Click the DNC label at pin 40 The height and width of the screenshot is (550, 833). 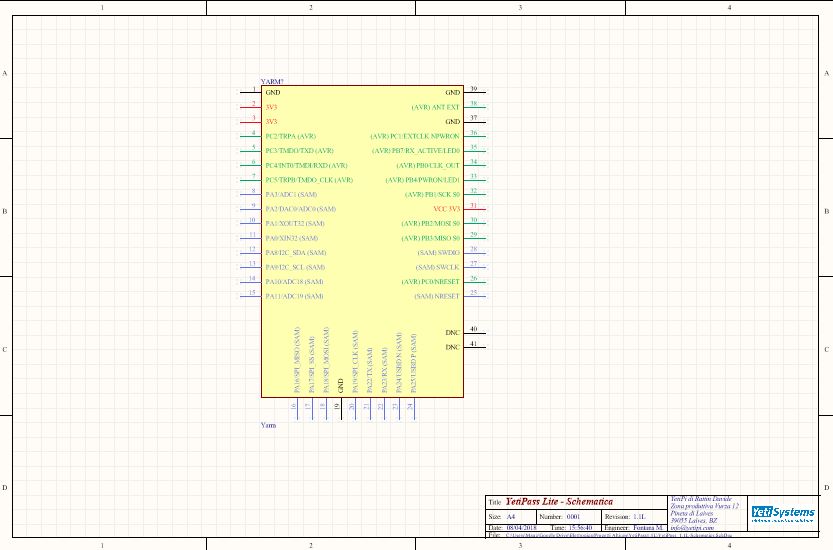pos(453,333)
